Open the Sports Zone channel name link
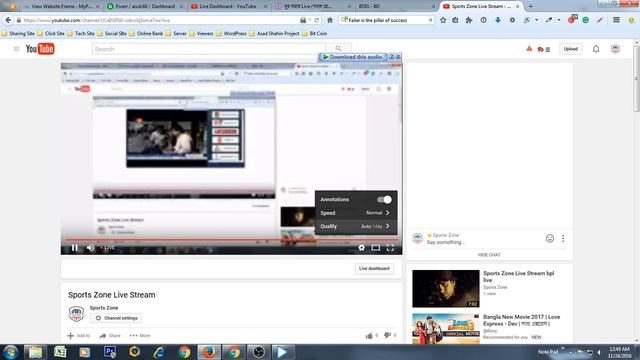Viewport: 640px width, 360px height. (104, 308)
